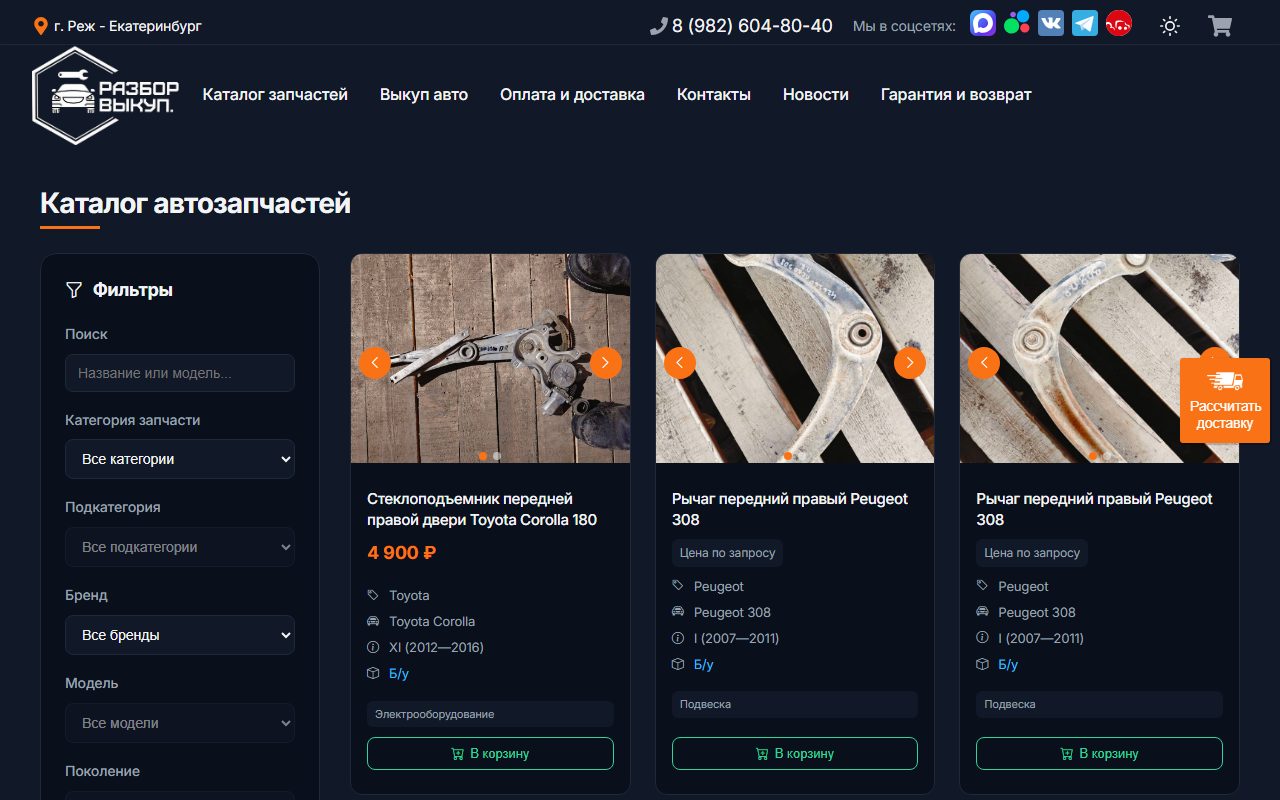Call phone number 8 (982) 604-80-40
1280x800 pixels.
tap(752, 26)
